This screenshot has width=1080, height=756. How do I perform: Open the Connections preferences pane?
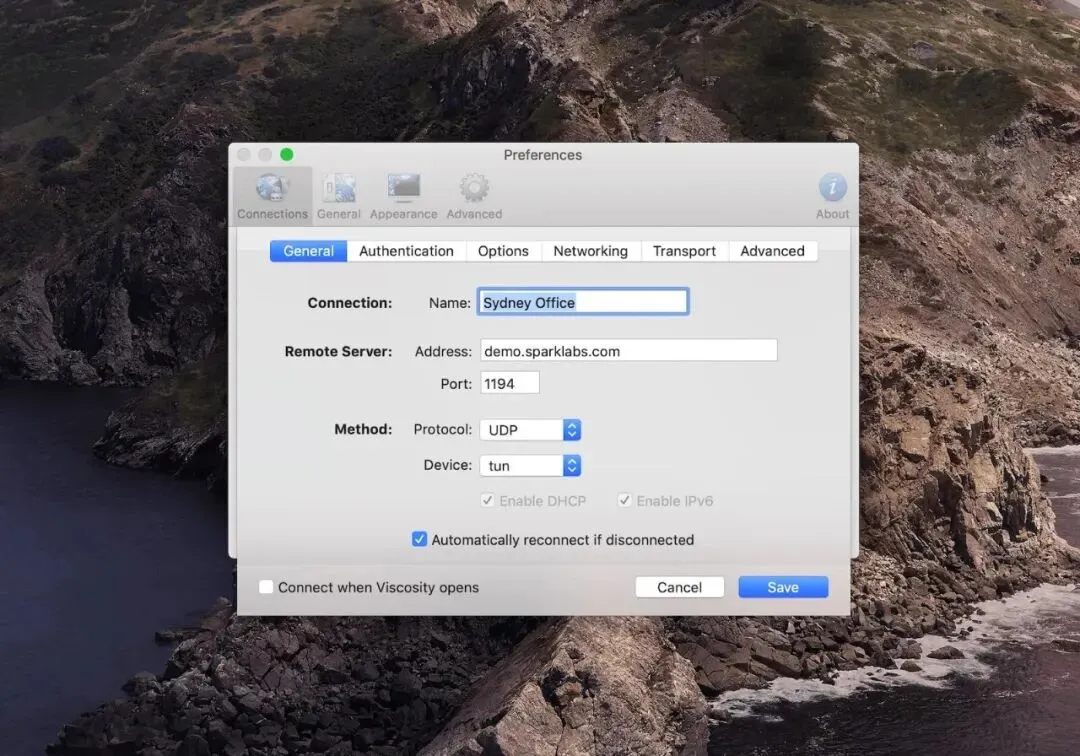click(x=273, y=196)
